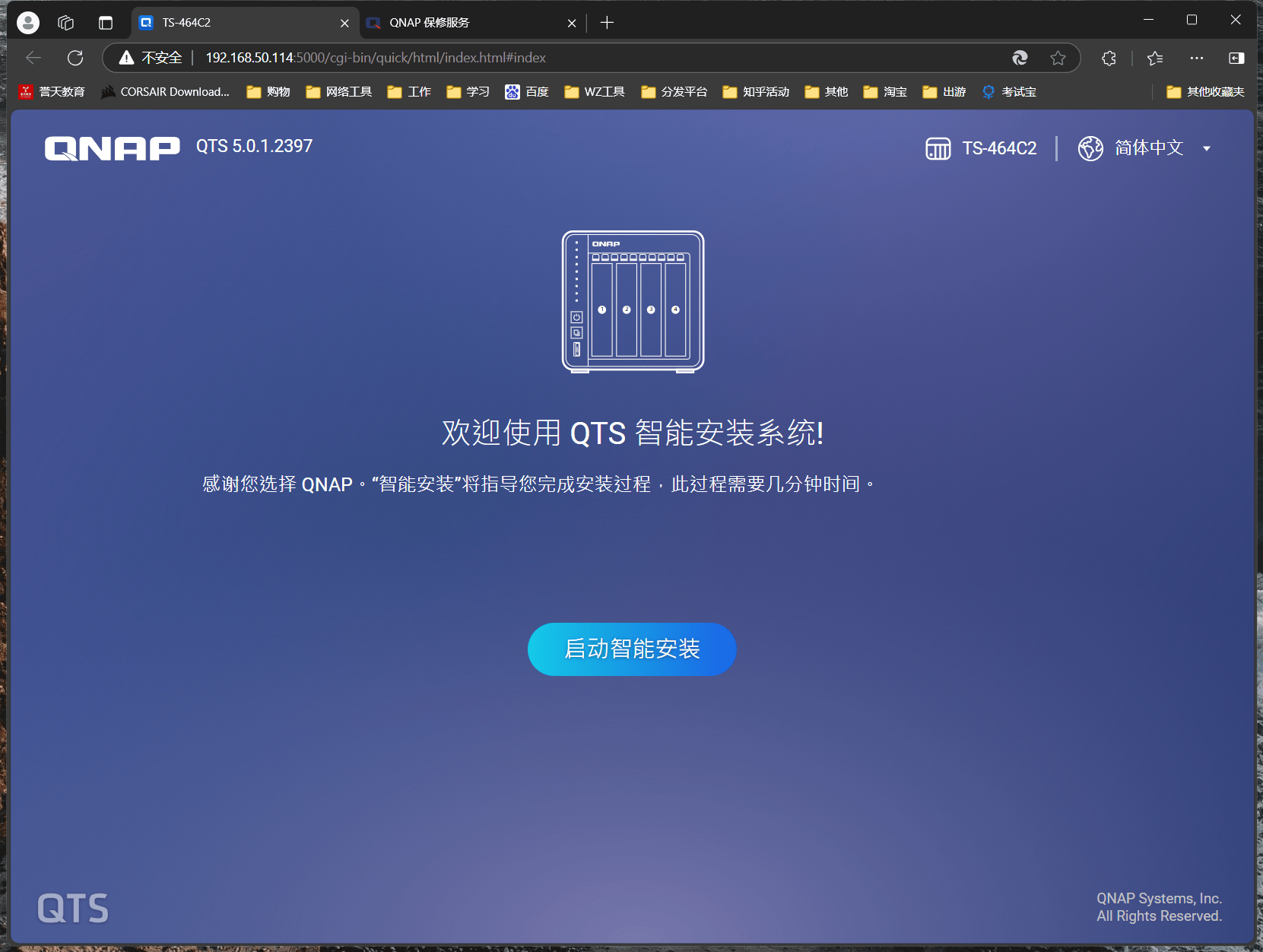Image resolution: width=1263 pixels, height=952 pixels.
Task: Add this page to favorites star
Action: tap(1058, 58)
